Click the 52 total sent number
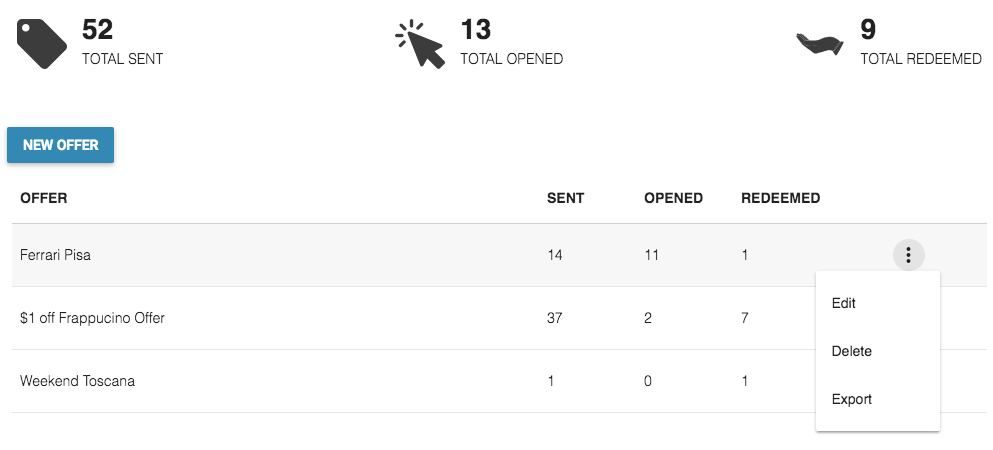Image resolution: width=993 pixels, height=450 pixels. click(x=98, y=30)
